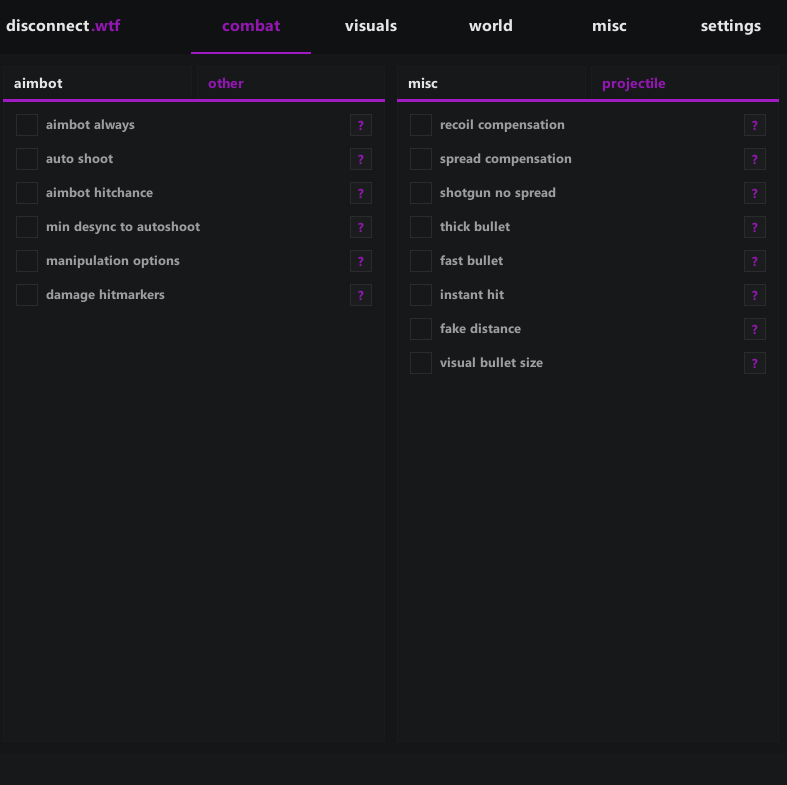
Task: Open help for recoil compensation
Action: (755, 125)
